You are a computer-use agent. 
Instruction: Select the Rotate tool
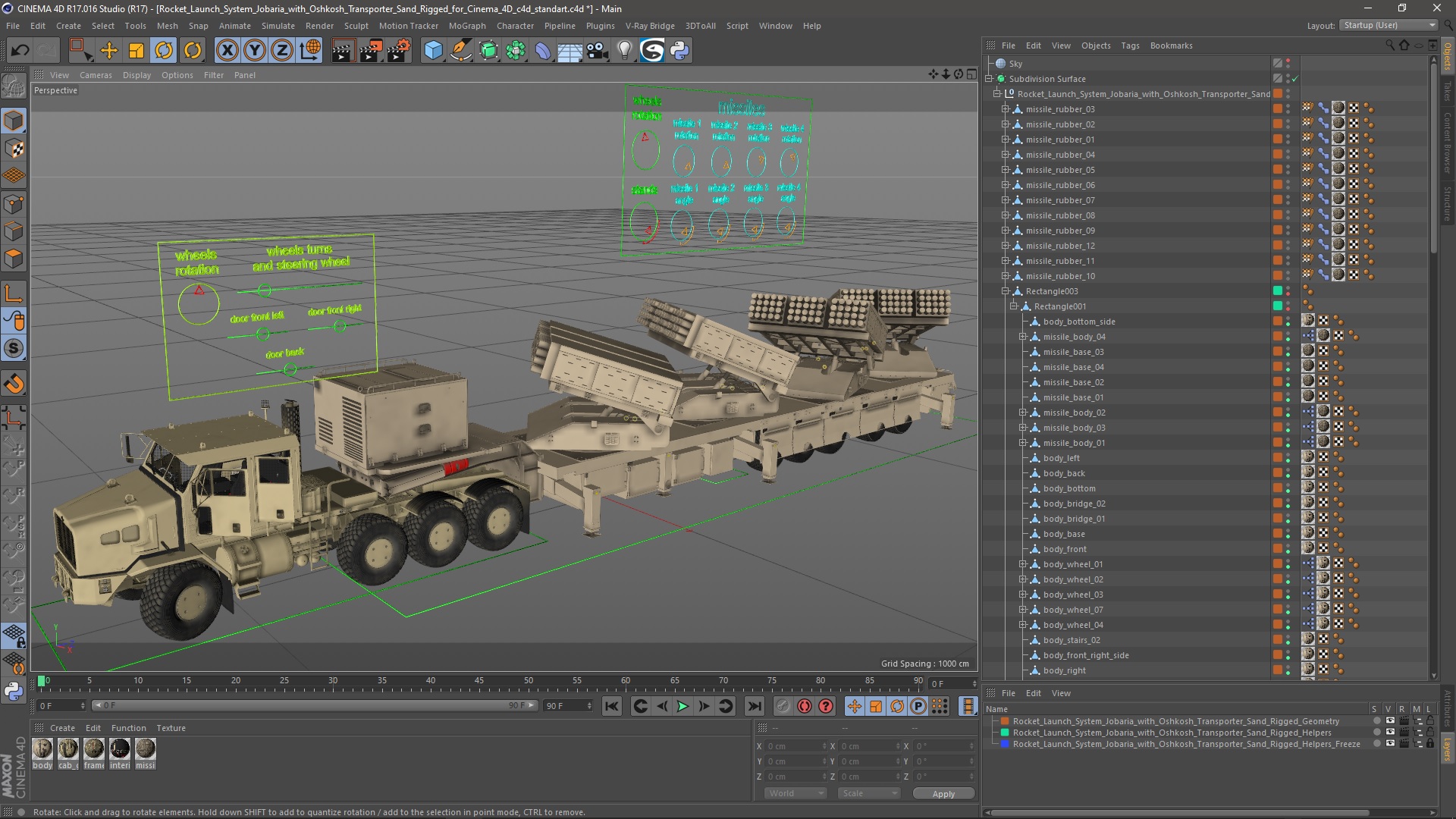point(164,51)
